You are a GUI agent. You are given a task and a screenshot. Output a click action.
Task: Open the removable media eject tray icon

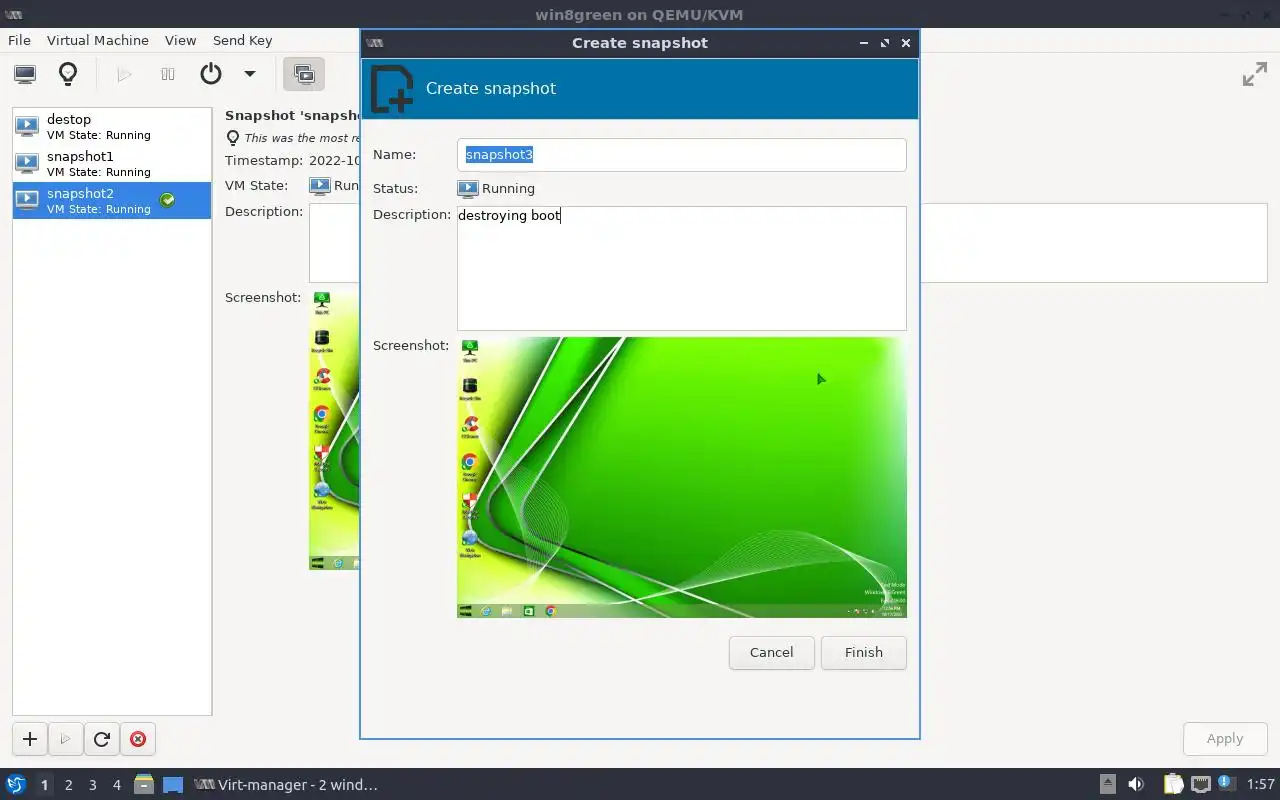tap(1108, 785)
